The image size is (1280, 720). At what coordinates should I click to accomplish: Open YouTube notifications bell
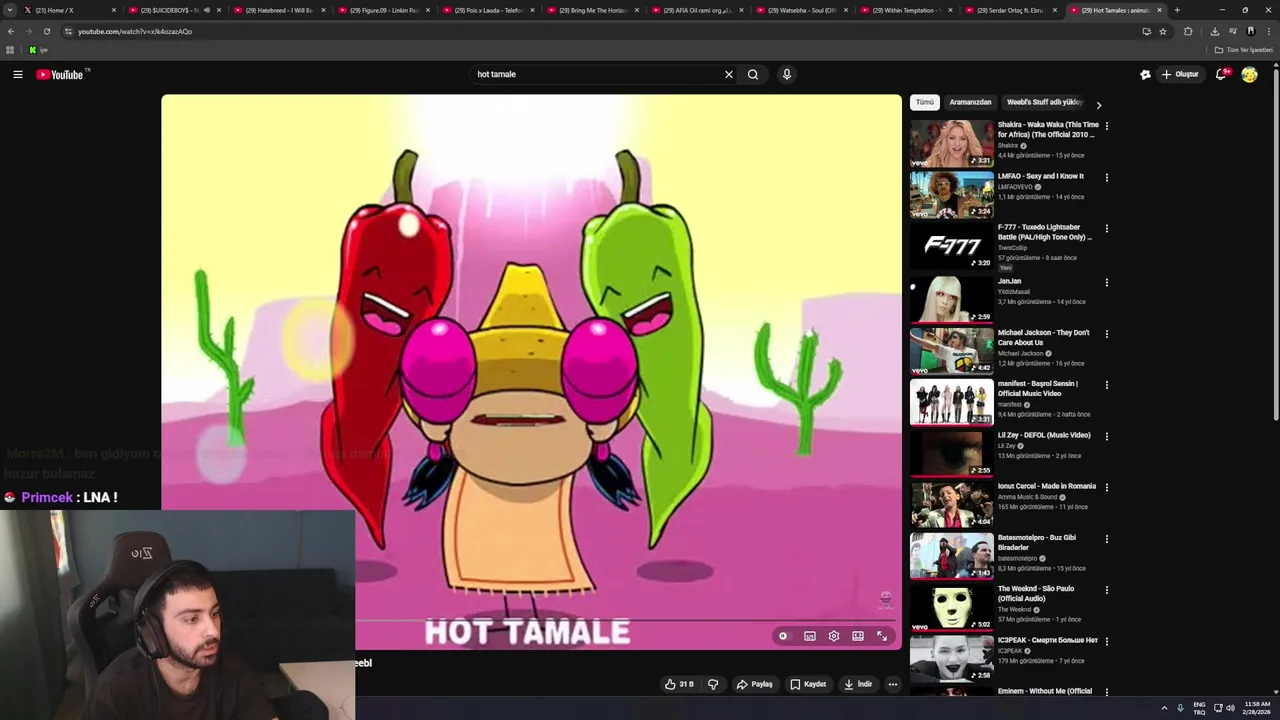[1221, 74]
